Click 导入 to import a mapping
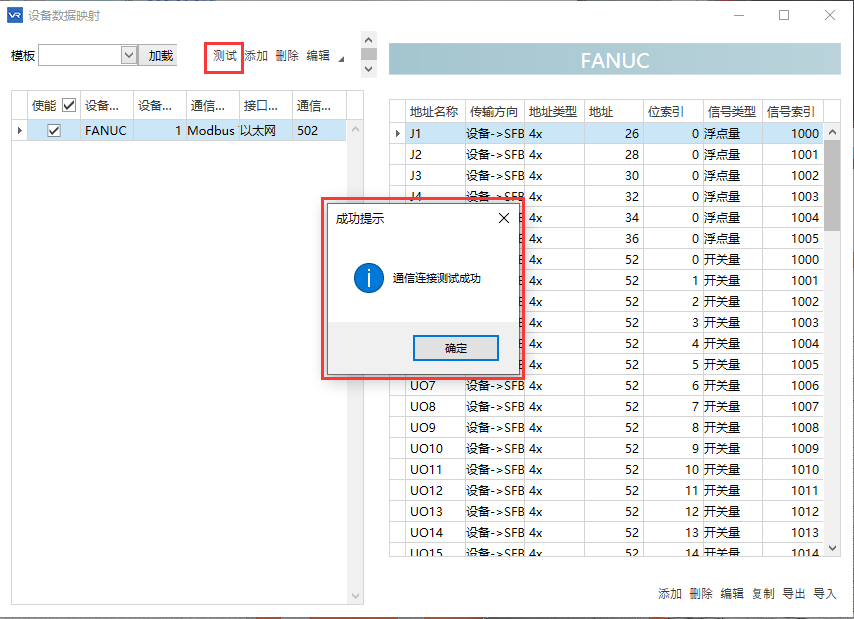This screenshot has height=619, width=854. click(x=825, y=593)
